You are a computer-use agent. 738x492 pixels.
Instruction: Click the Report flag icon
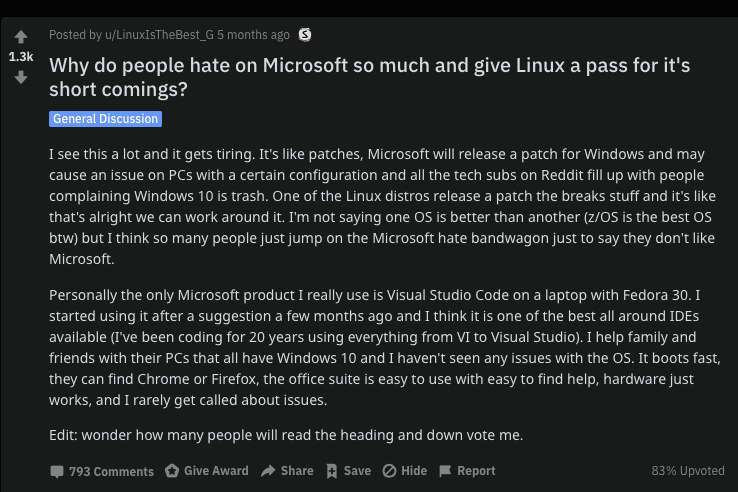[x=446, y=471]
